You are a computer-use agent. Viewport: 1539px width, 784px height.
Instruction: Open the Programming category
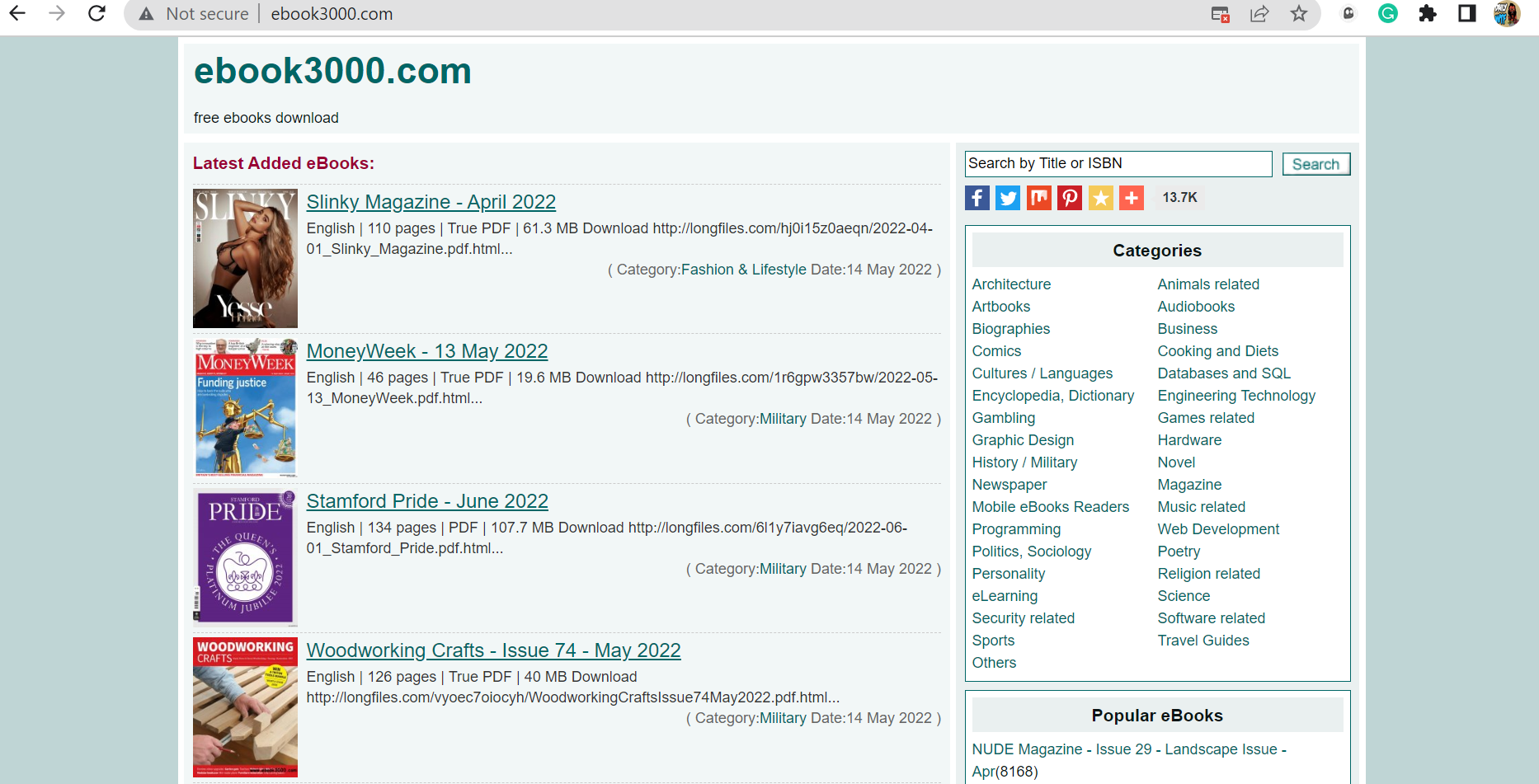point(1016,529)
